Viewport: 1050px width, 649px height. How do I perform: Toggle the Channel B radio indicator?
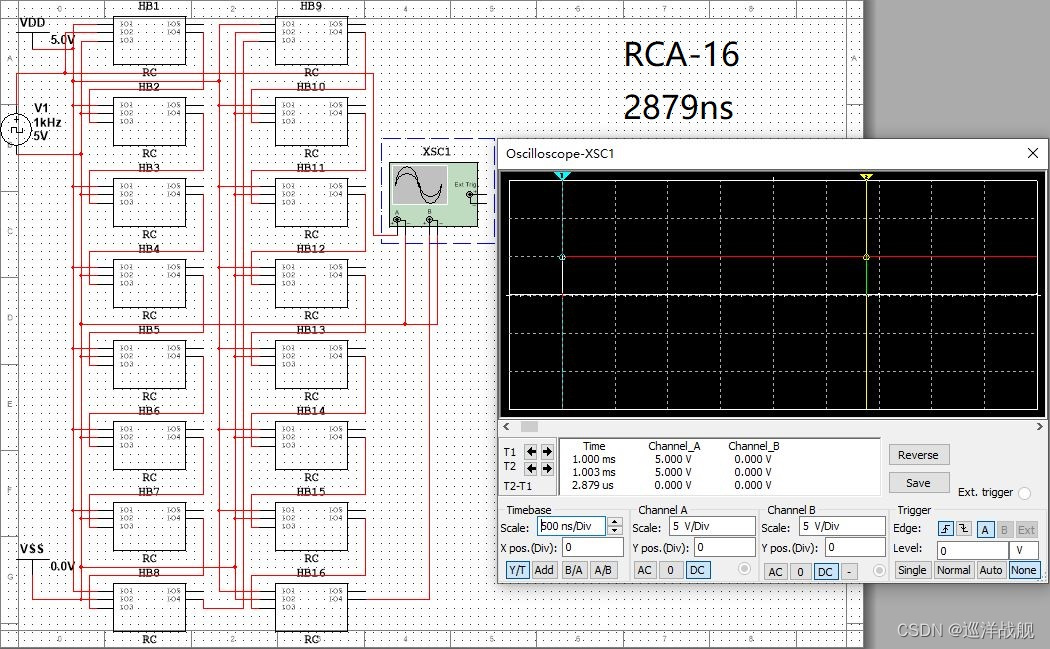click(879, 571)
